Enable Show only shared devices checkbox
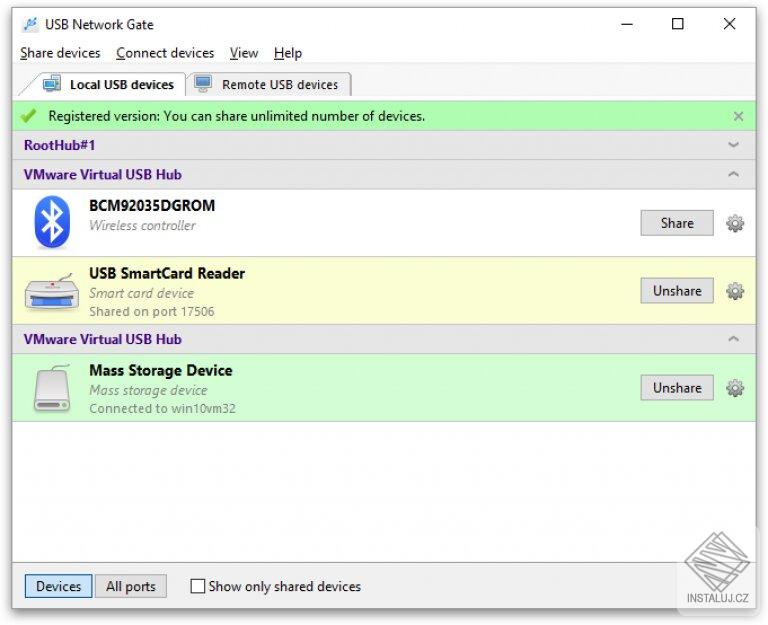The height and width of the screenshot is (625, 768). (x=197, y=586)
